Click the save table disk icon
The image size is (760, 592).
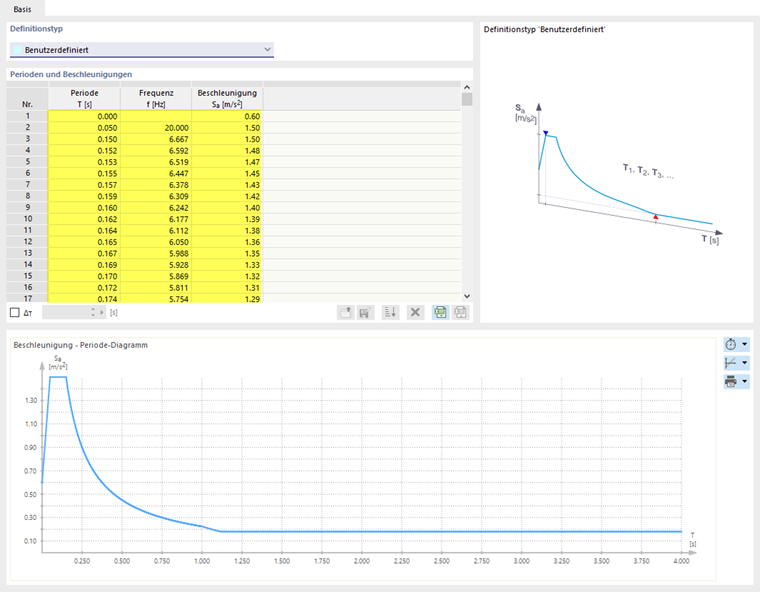click(365, 312)
